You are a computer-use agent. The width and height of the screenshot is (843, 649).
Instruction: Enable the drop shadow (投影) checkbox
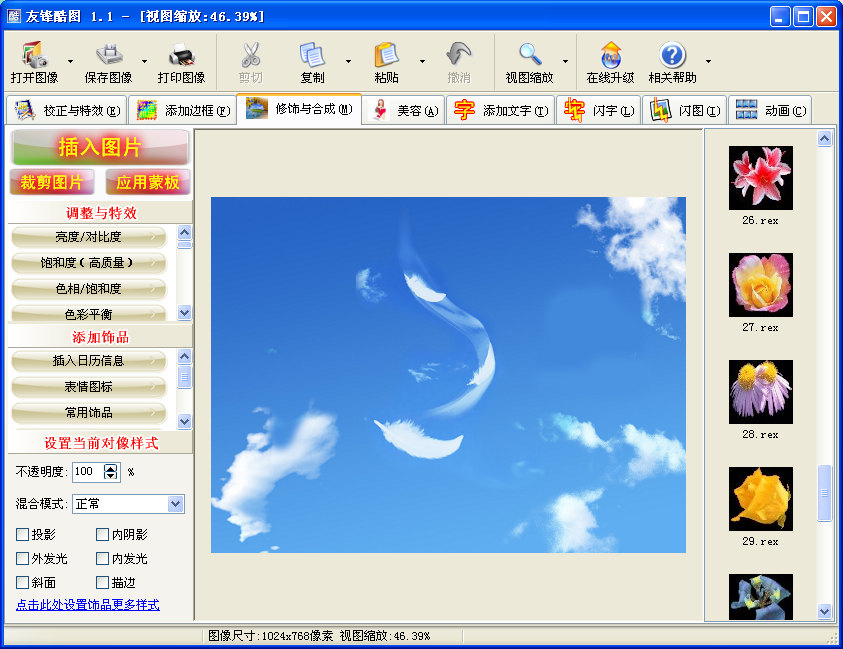[23, 535]
